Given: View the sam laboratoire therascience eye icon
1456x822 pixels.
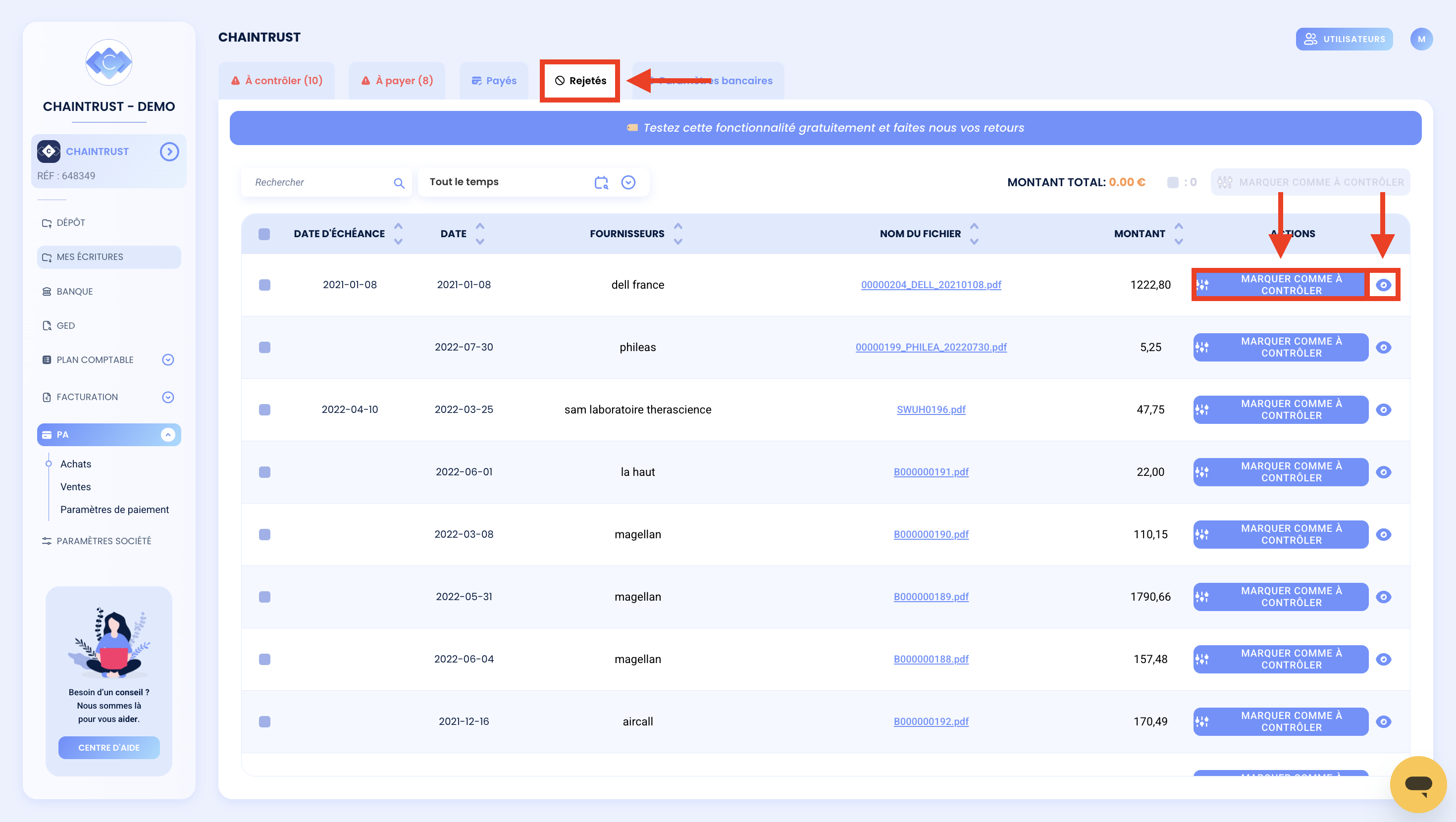Looking at the screenshot, I should [x=1383, y=410].
